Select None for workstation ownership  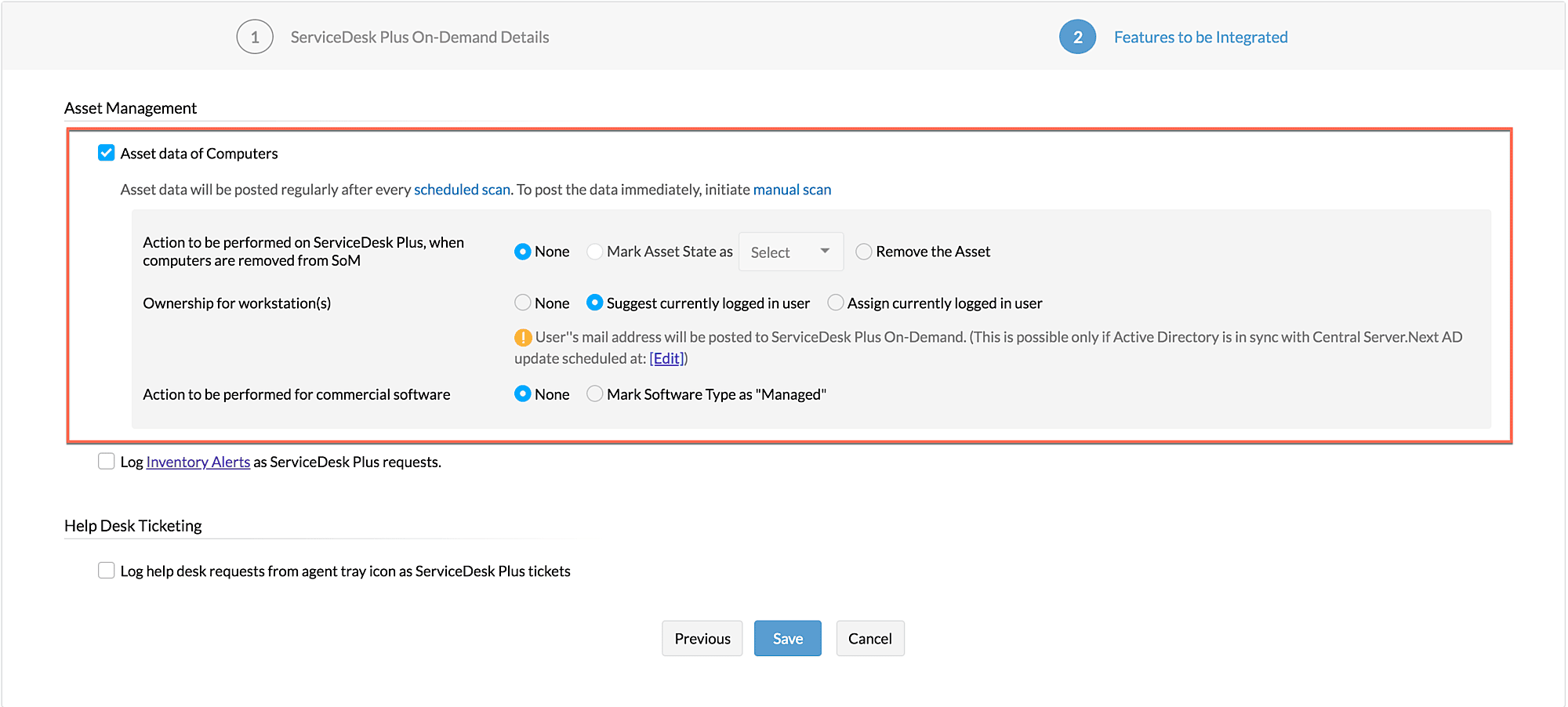pyautogui.click(x=523, y=303)
